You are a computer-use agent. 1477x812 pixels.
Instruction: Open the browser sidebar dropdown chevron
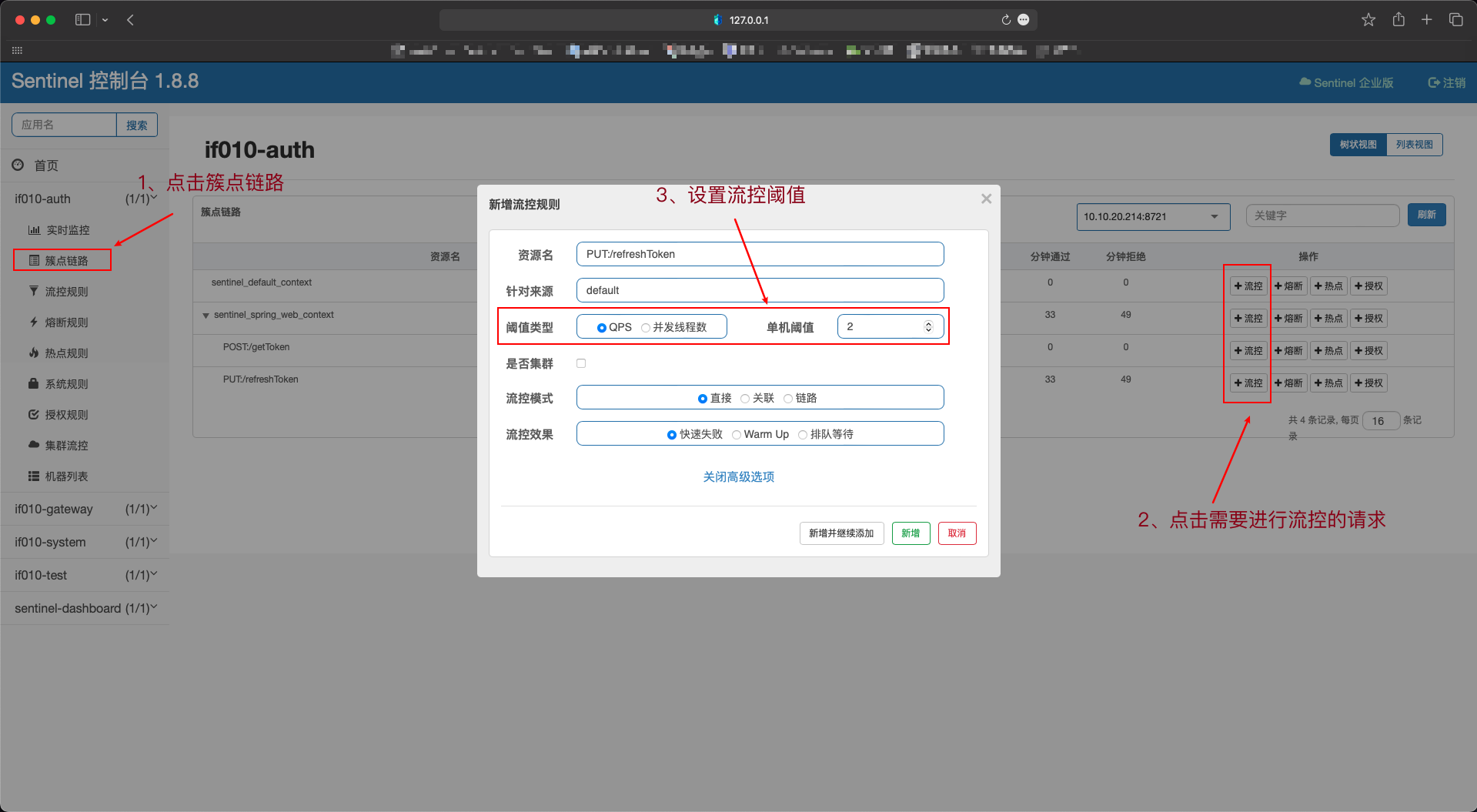[105, 20]
